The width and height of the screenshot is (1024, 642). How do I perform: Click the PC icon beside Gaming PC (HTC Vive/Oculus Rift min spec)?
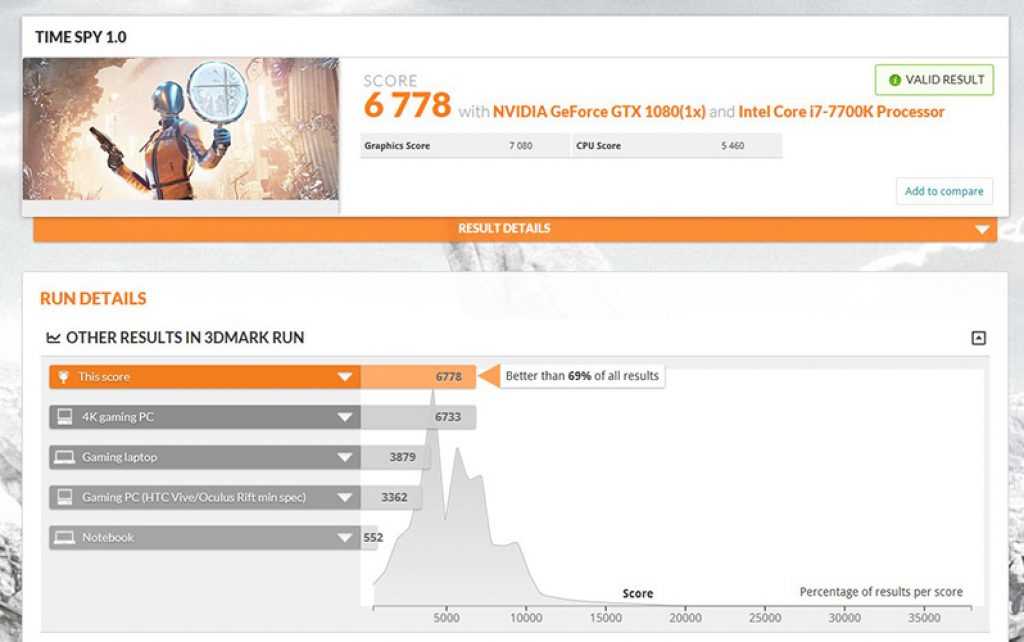click(65, 497)
